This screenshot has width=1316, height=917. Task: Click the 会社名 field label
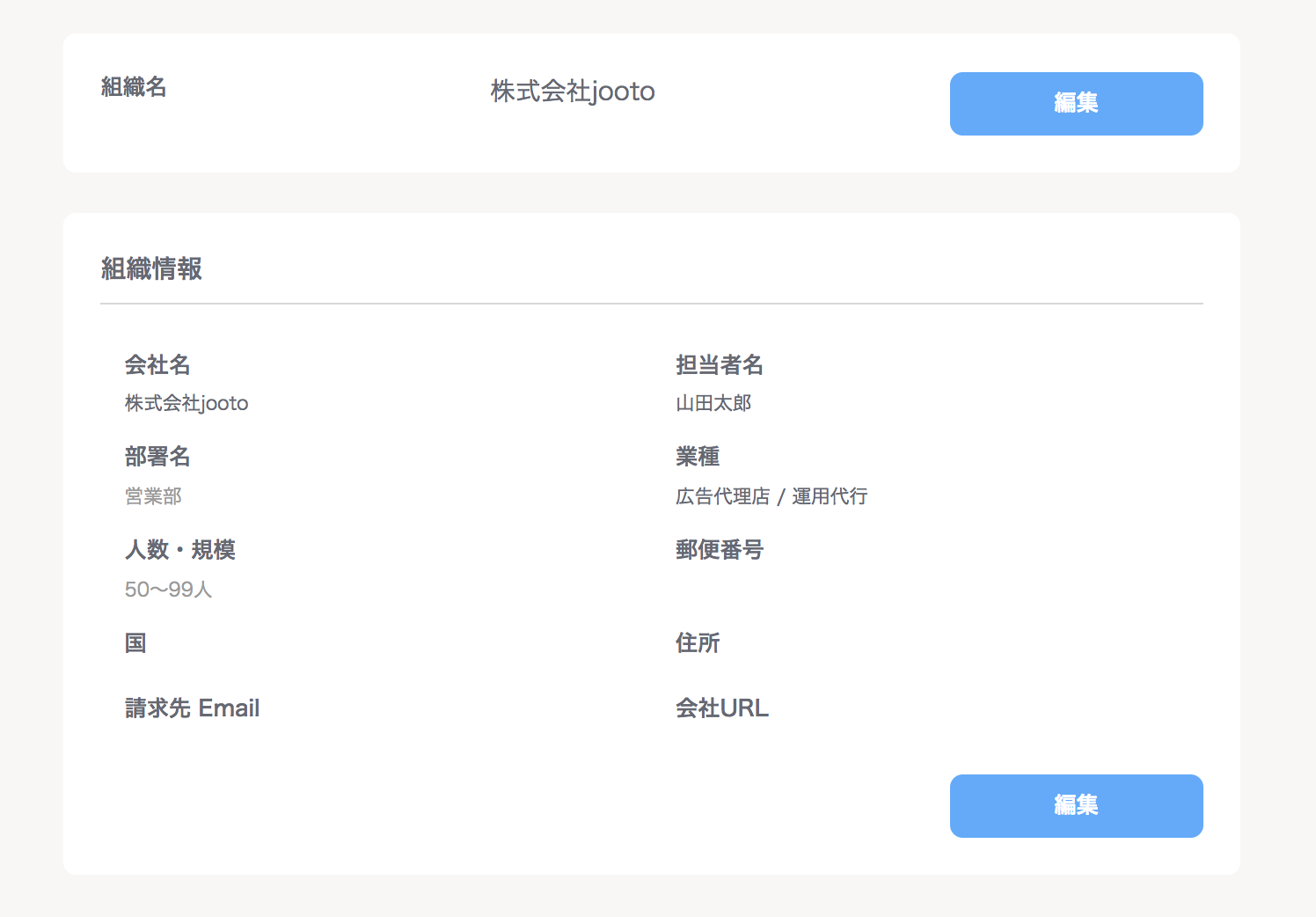[x=157, y=364]
